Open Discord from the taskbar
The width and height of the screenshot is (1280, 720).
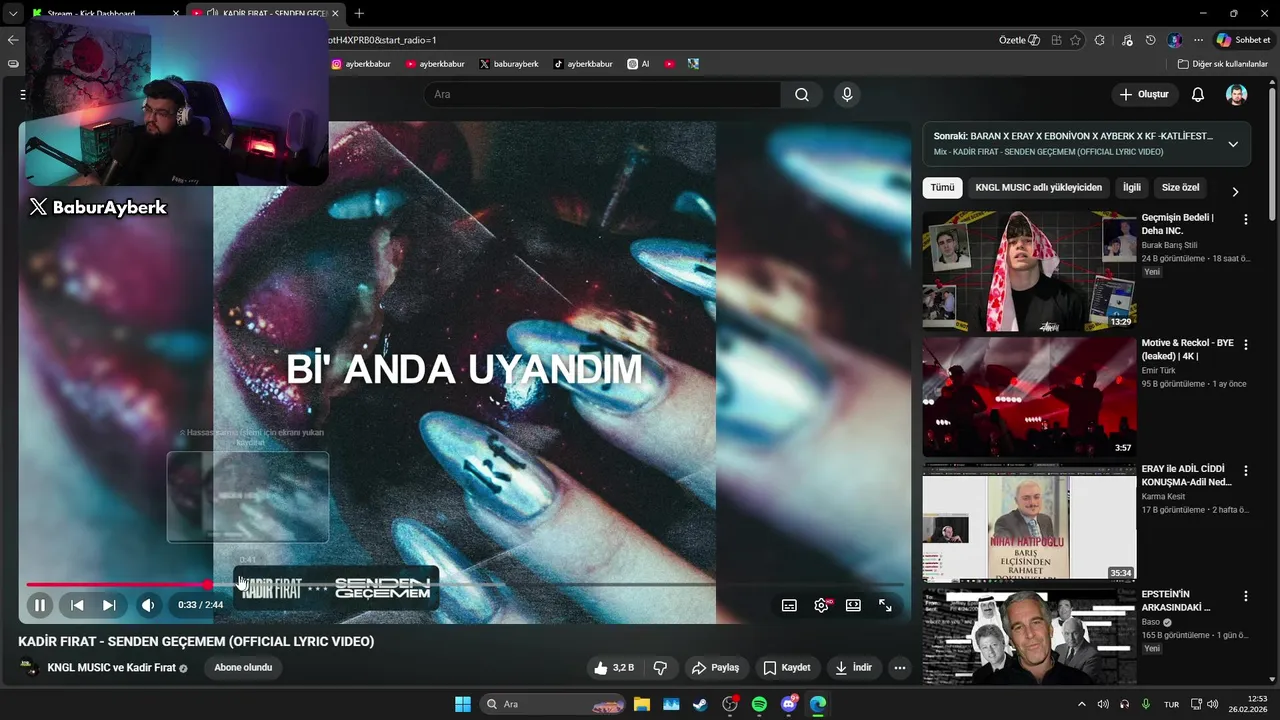pyautogui.click(x=789, y=704)
